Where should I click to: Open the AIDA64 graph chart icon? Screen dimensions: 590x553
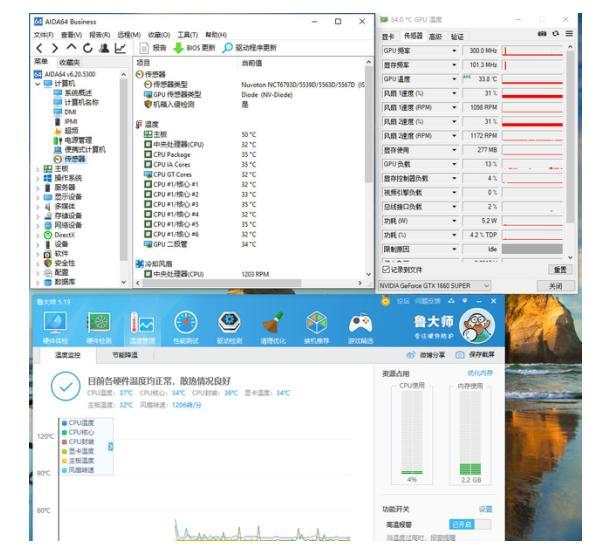pos(120,48)
